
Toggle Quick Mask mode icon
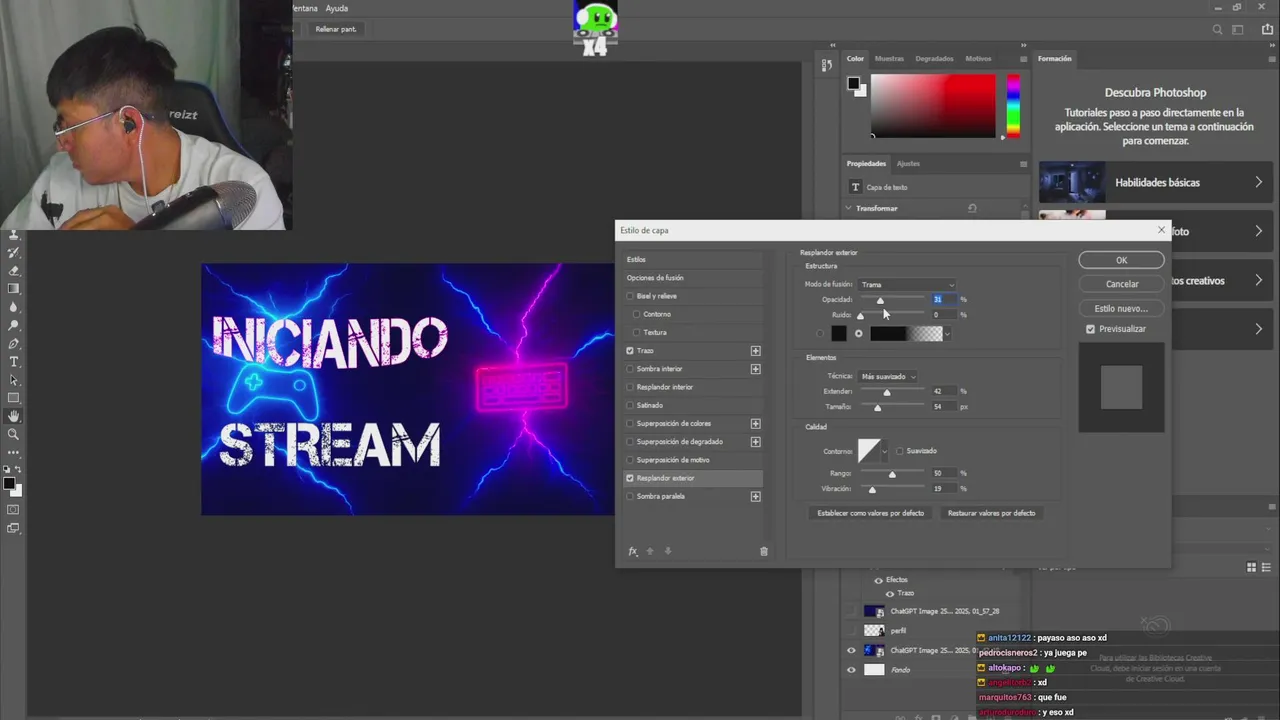14,510
